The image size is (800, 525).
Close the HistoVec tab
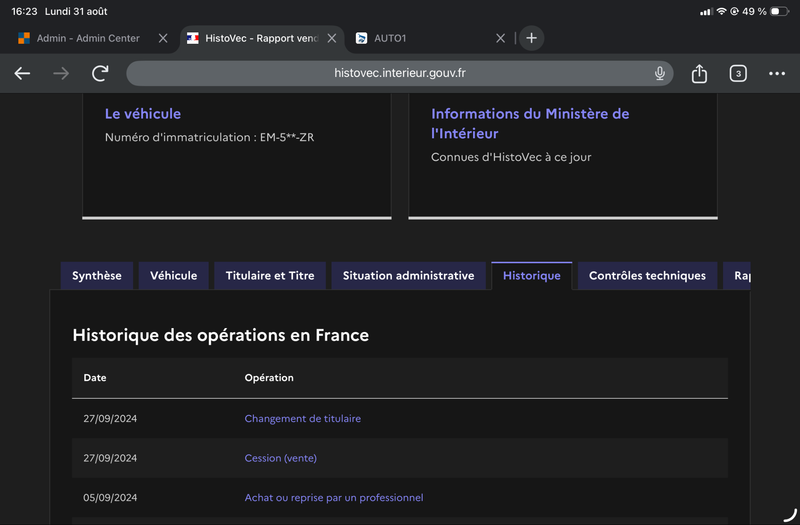[x=332, y=38]
